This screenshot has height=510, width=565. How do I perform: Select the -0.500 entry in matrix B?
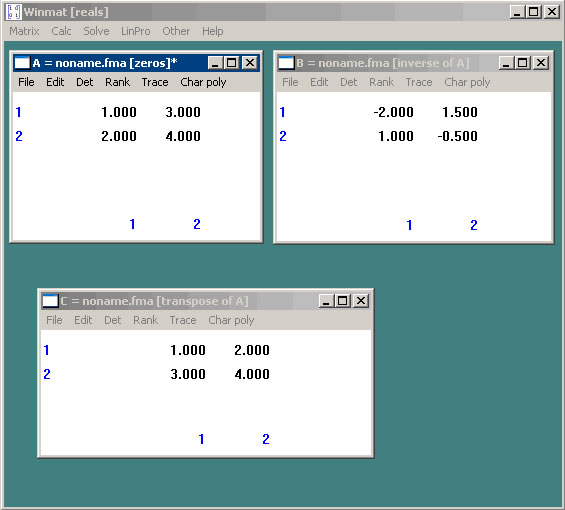pos(457,136)
